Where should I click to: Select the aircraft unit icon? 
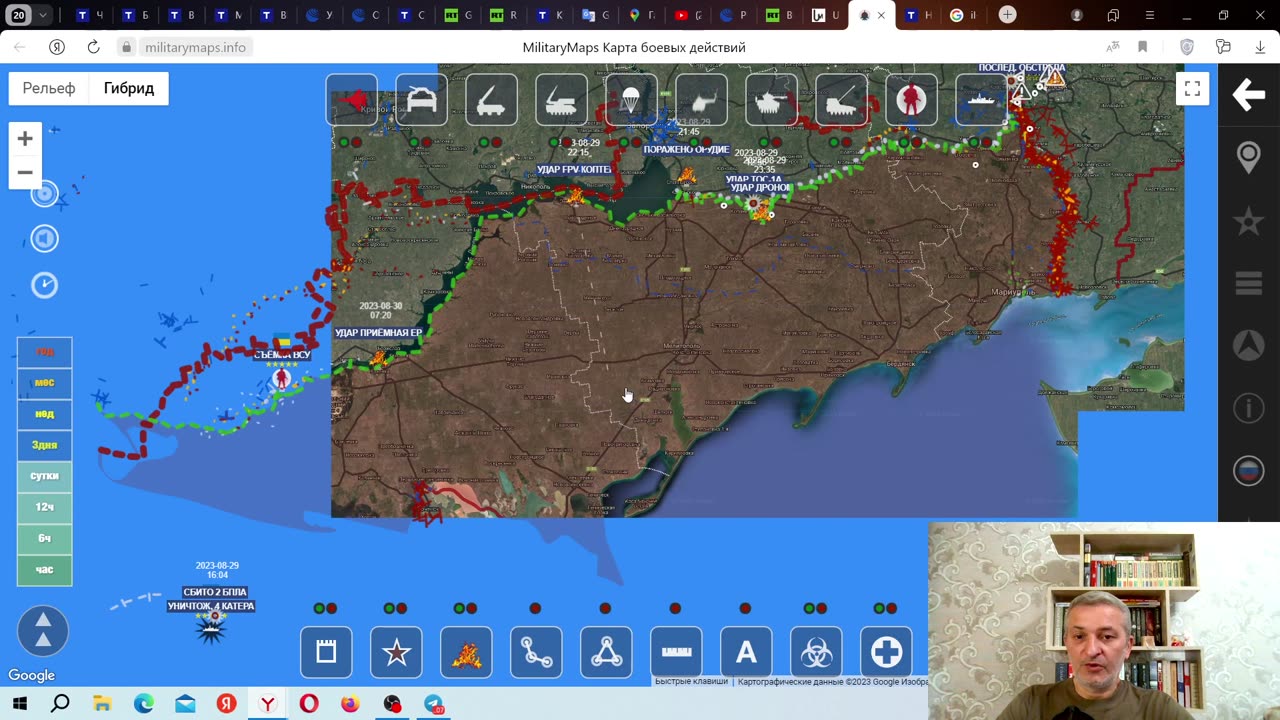352,100
